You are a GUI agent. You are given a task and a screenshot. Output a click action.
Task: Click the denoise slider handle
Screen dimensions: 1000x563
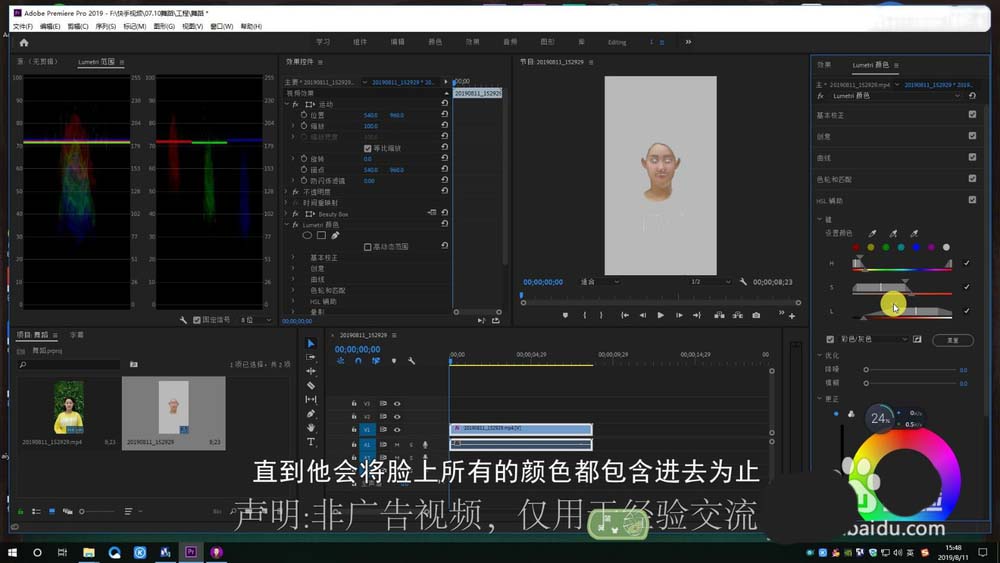click(x=866, y=369)
